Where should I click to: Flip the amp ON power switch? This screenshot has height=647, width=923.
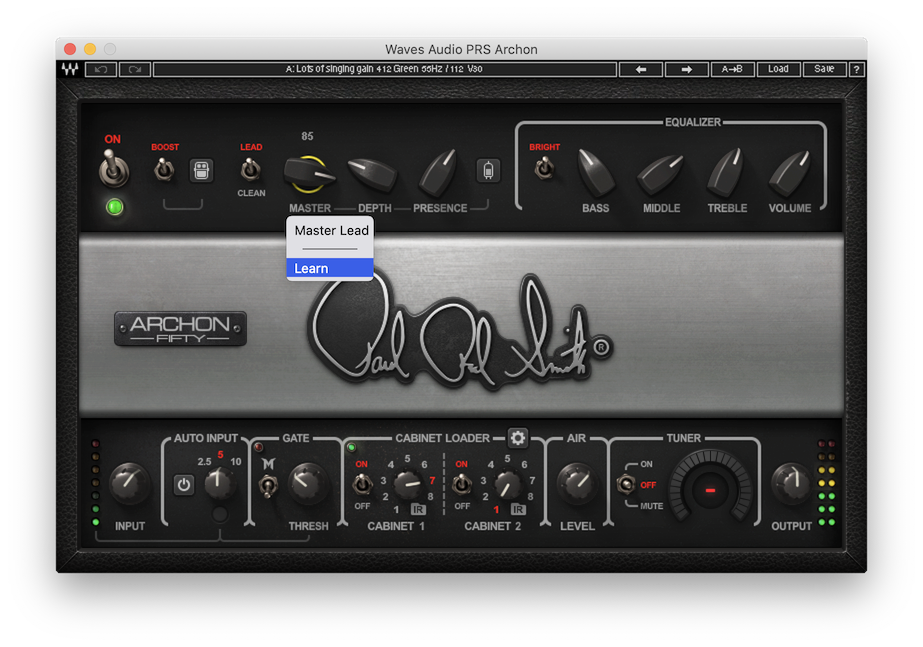[x=112, y=169]
